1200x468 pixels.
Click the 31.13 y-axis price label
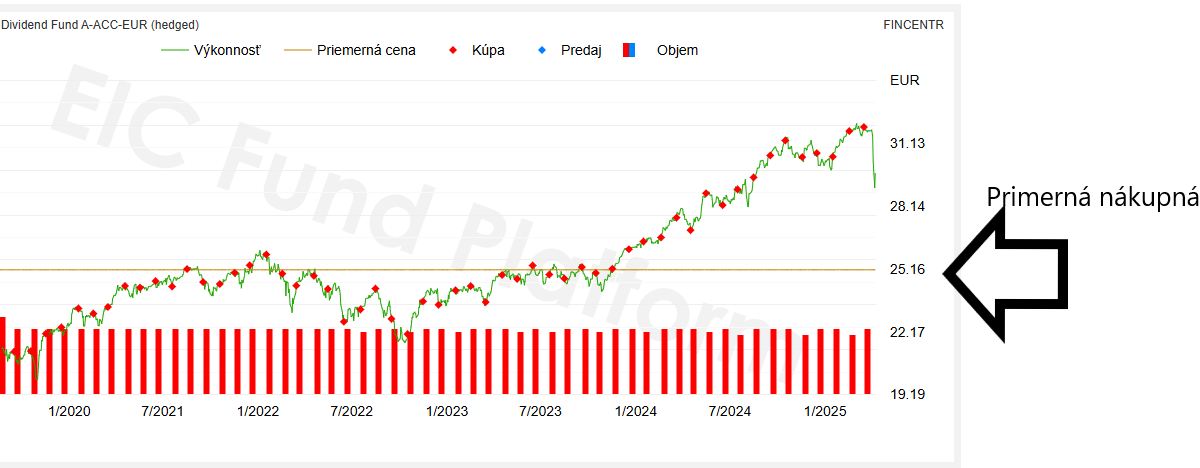click(906, 143)
